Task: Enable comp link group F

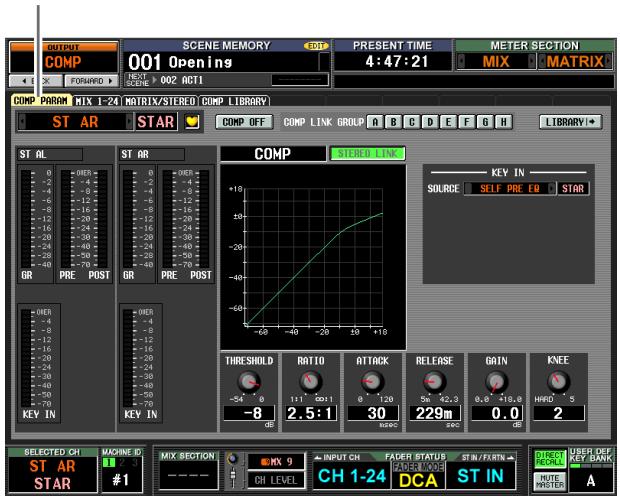Action: (467, 122)
